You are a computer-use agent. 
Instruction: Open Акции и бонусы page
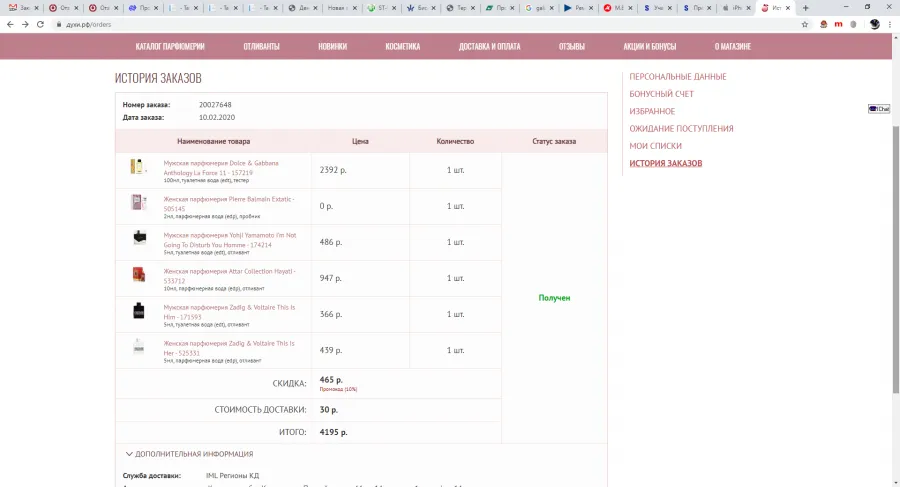(x=650, y=47)
